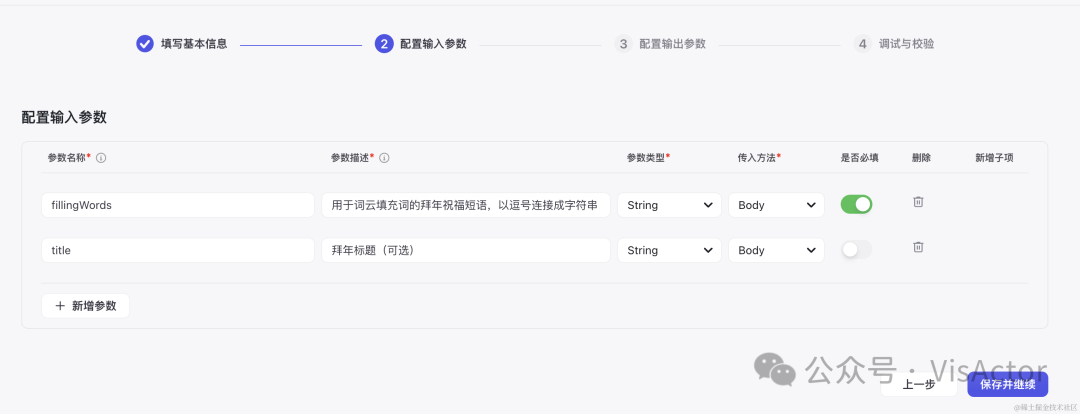Viewport: 1080px width, 414px height.
Task: Click 上一步 button
Action: [x=919, y=384]
